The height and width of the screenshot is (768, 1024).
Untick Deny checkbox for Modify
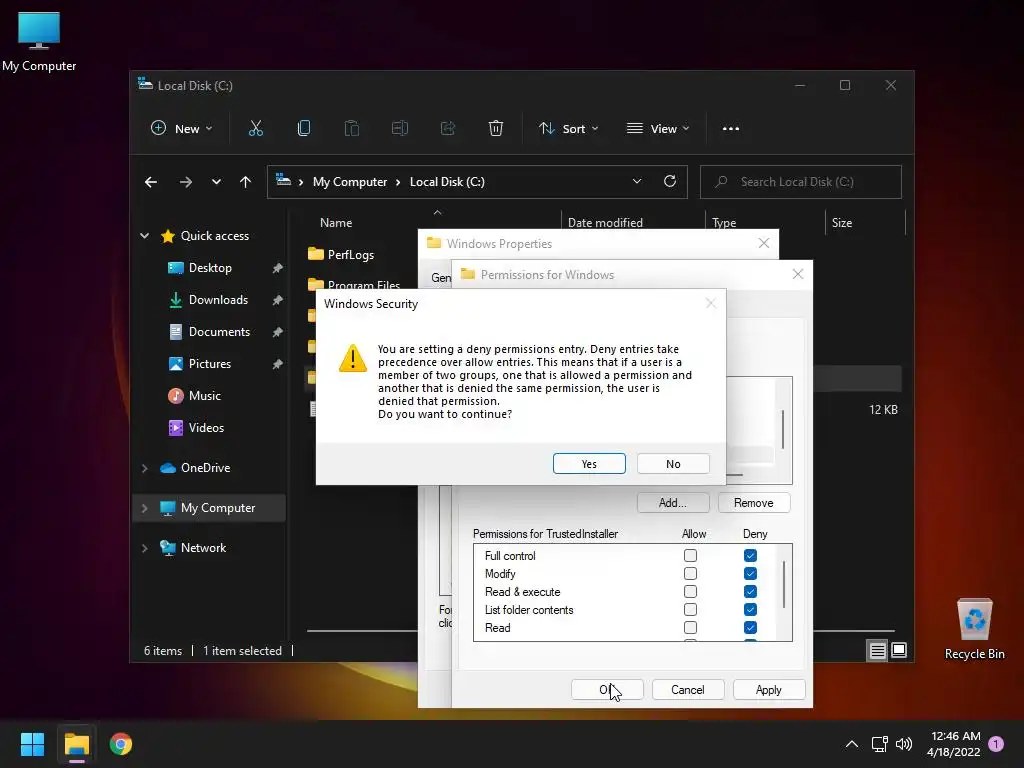coord(750,573)
